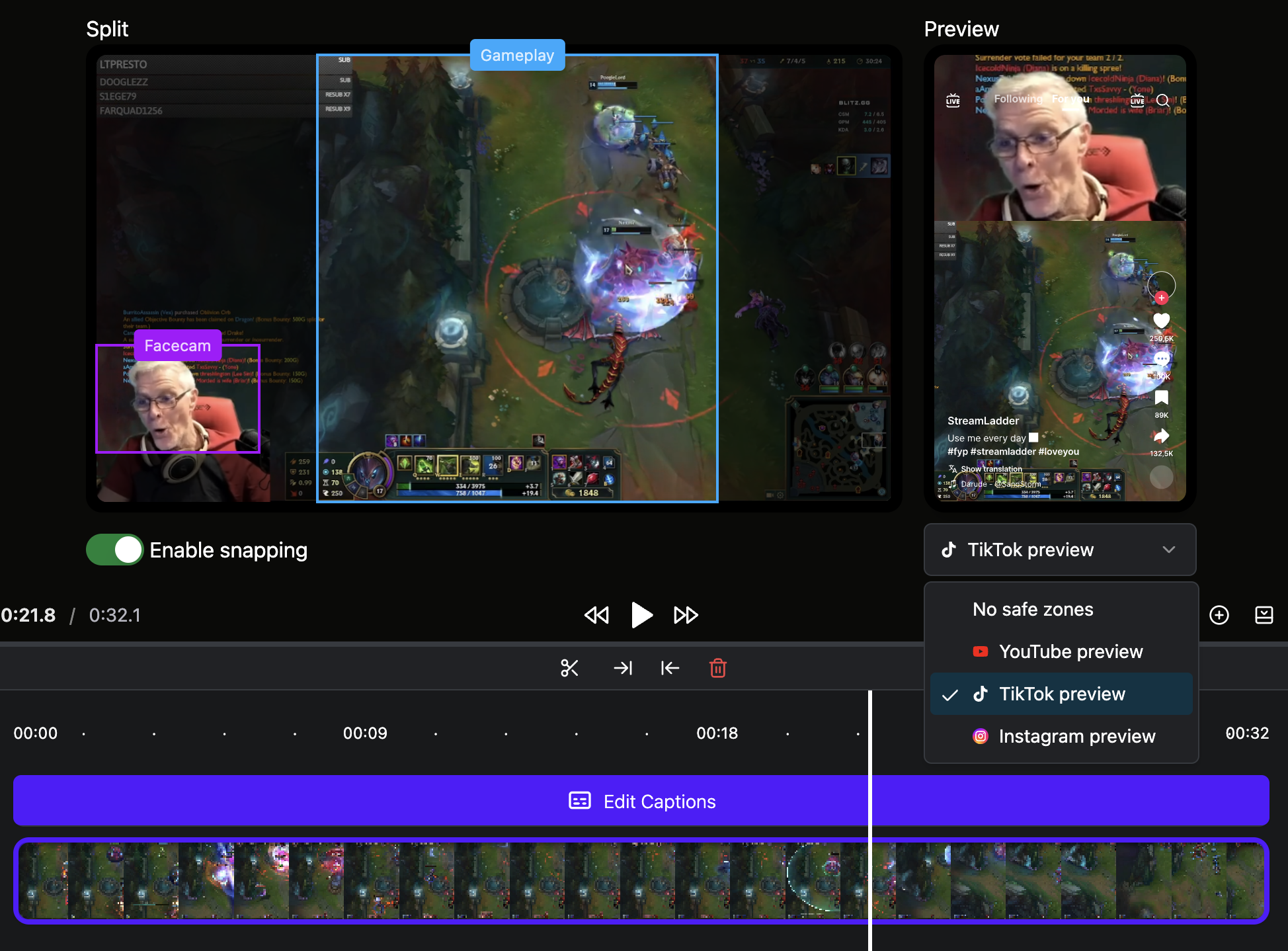The height and width of the screenshot is (951, 1288).
Task: Open the TikTok preview dropdown
Action: [1059, 550]
